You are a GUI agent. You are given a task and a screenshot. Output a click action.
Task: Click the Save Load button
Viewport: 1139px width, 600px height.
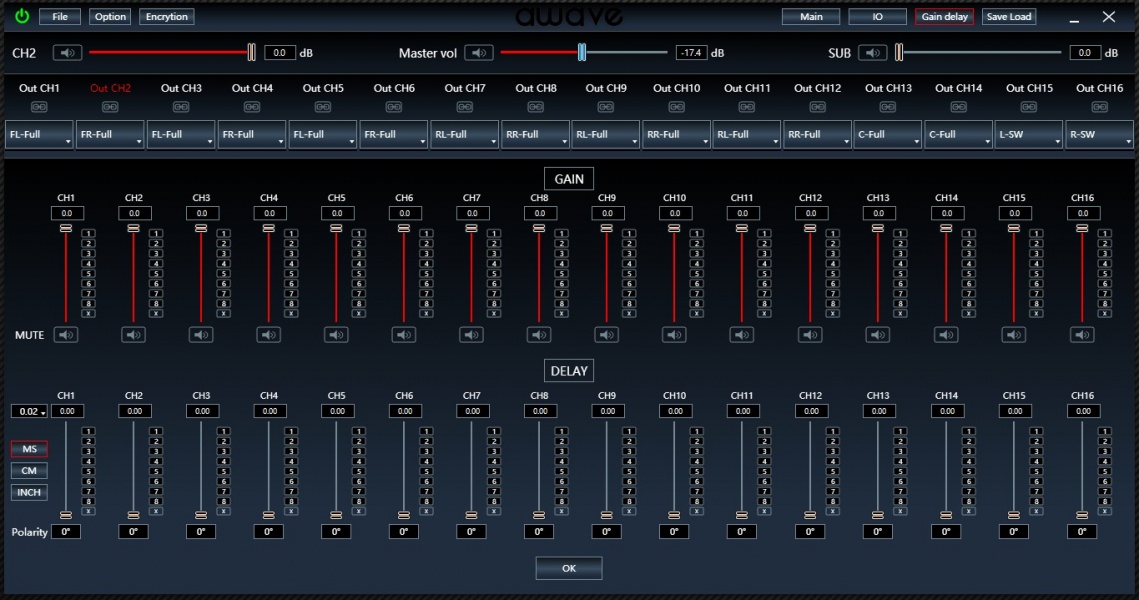1009,17
